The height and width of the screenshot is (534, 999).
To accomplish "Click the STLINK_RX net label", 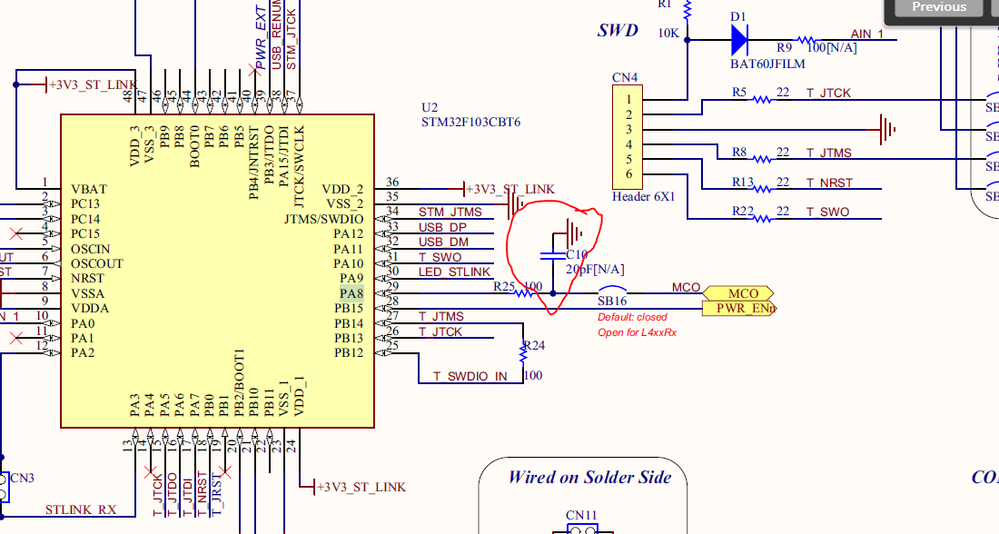I will (x=80, y=510).
